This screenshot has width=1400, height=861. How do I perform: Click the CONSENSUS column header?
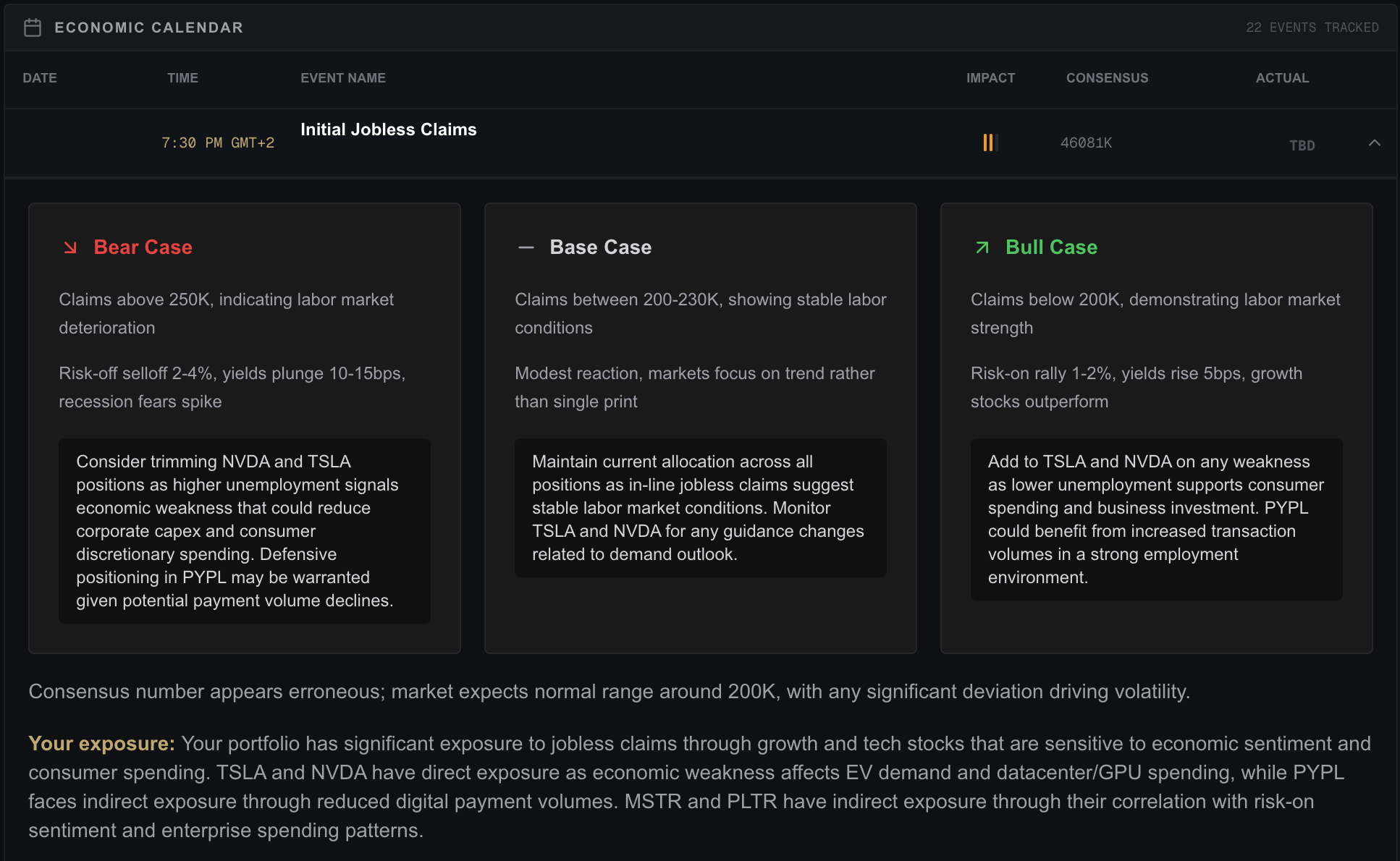click(1107, 78)
